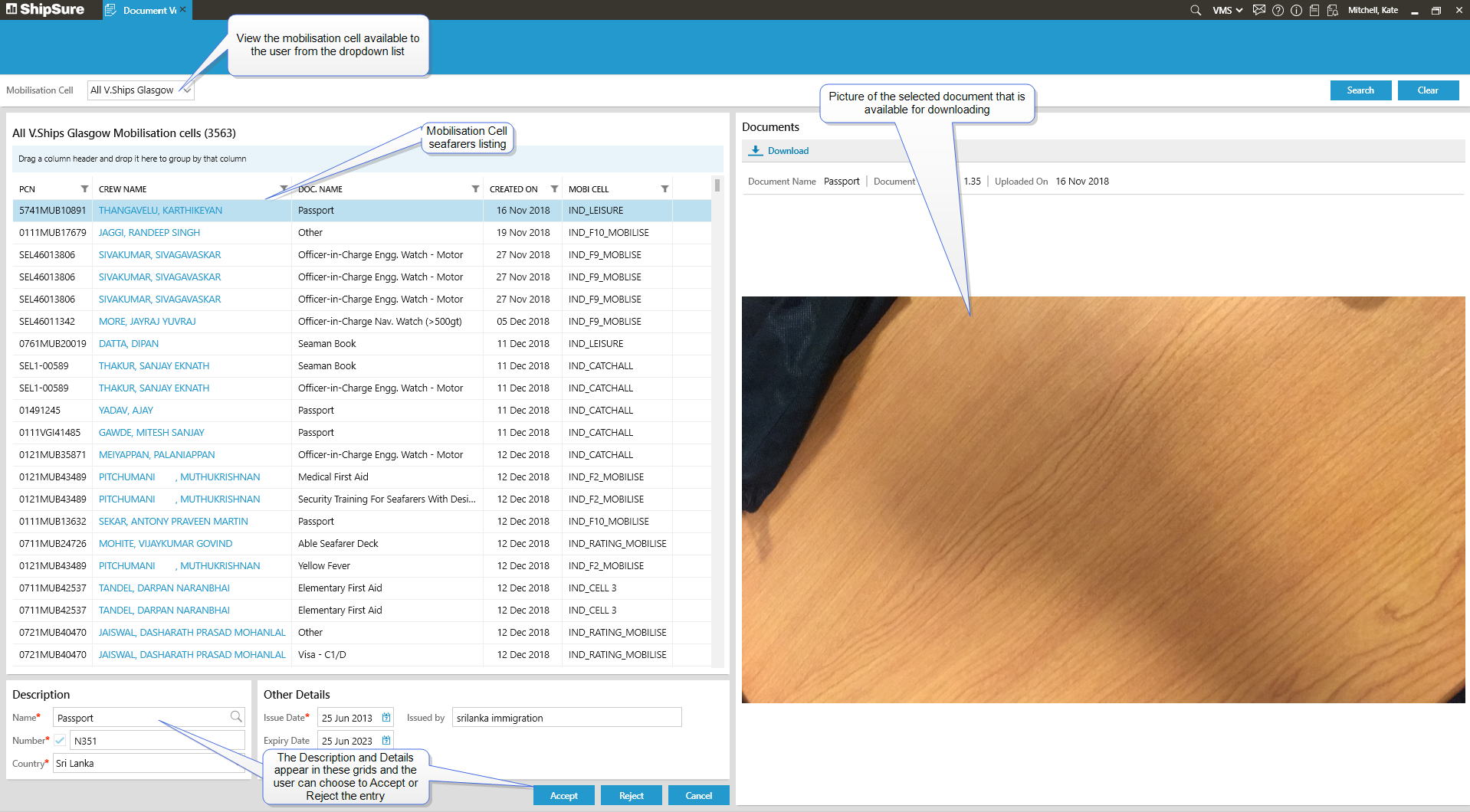1470x812 pixels.
Task: Download the selected document
Action: click(779, 151)
